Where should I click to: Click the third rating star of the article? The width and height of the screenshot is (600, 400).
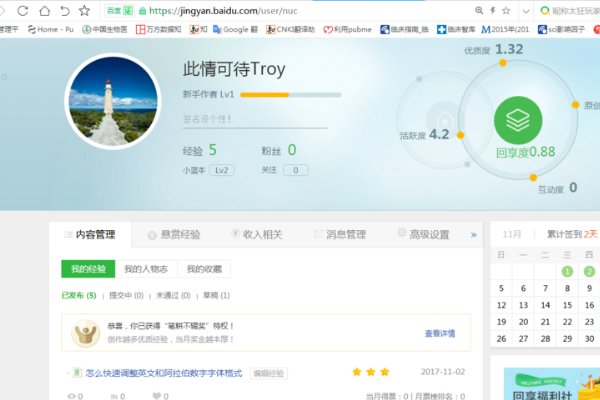(x=385, y=372)
